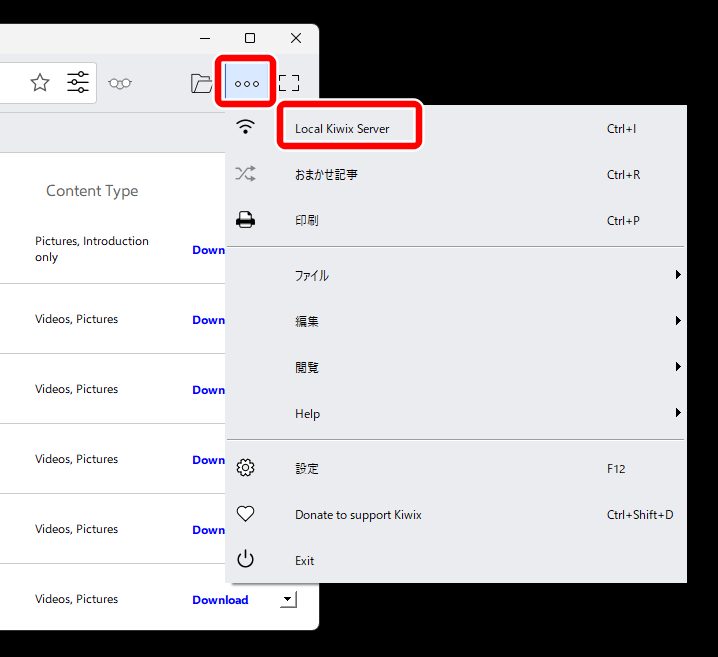The width and height of the screenshot is (718, 657).
Task: Open the Help submenu
Action: point(307,413)
